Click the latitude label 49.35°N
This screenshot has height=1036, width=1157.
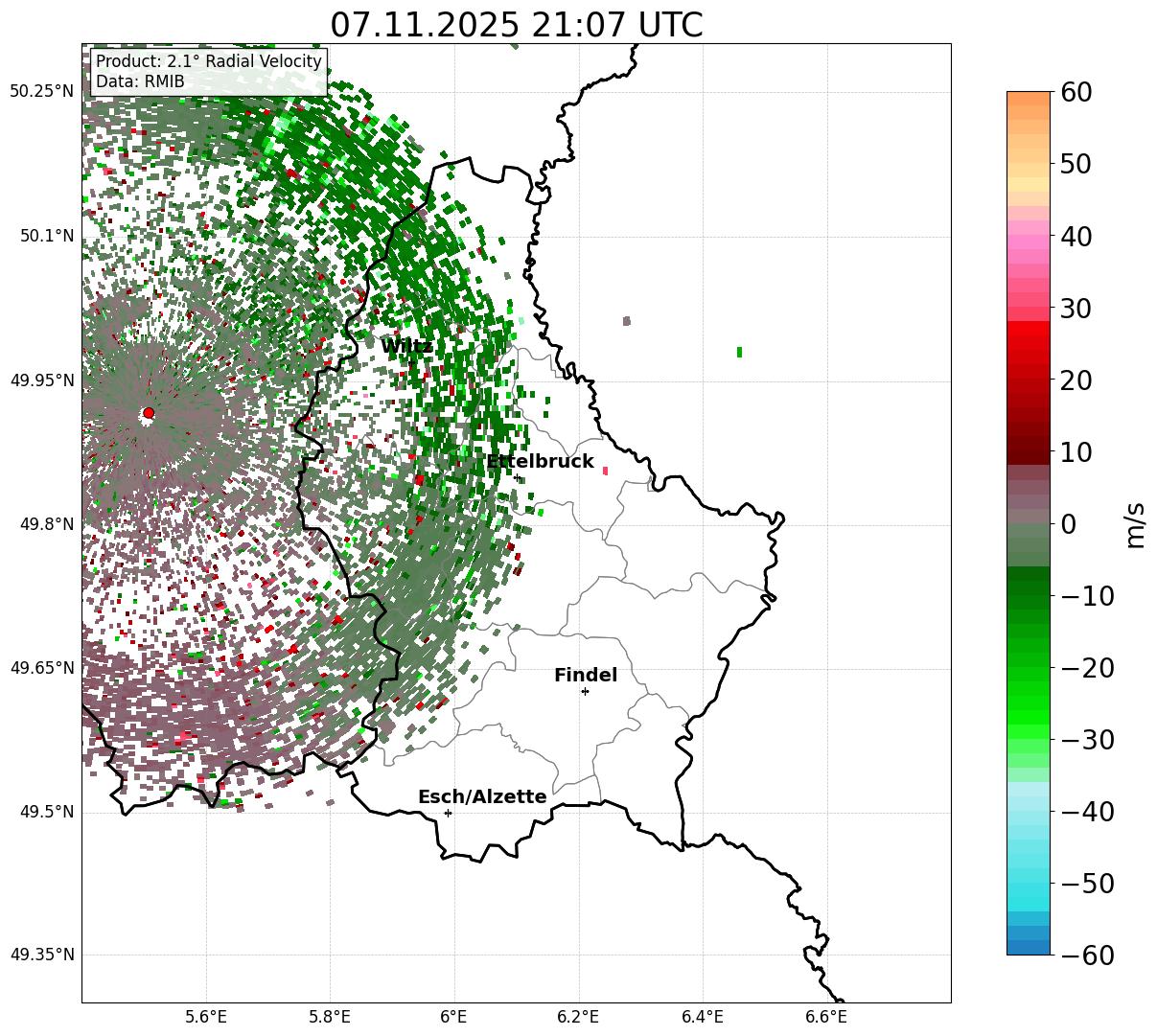42,955
